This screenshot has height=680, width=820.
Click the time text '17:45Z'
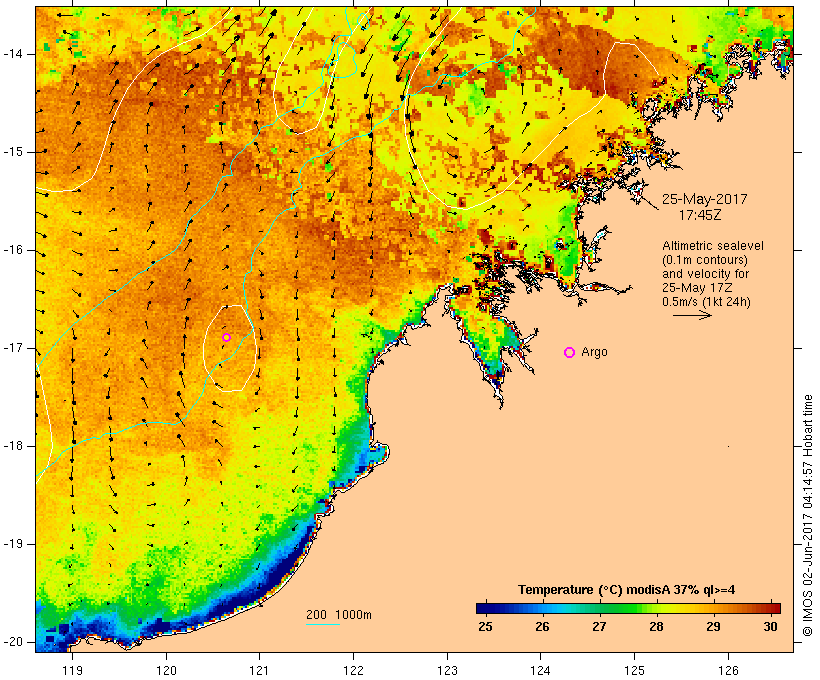(x=700, y=215)
